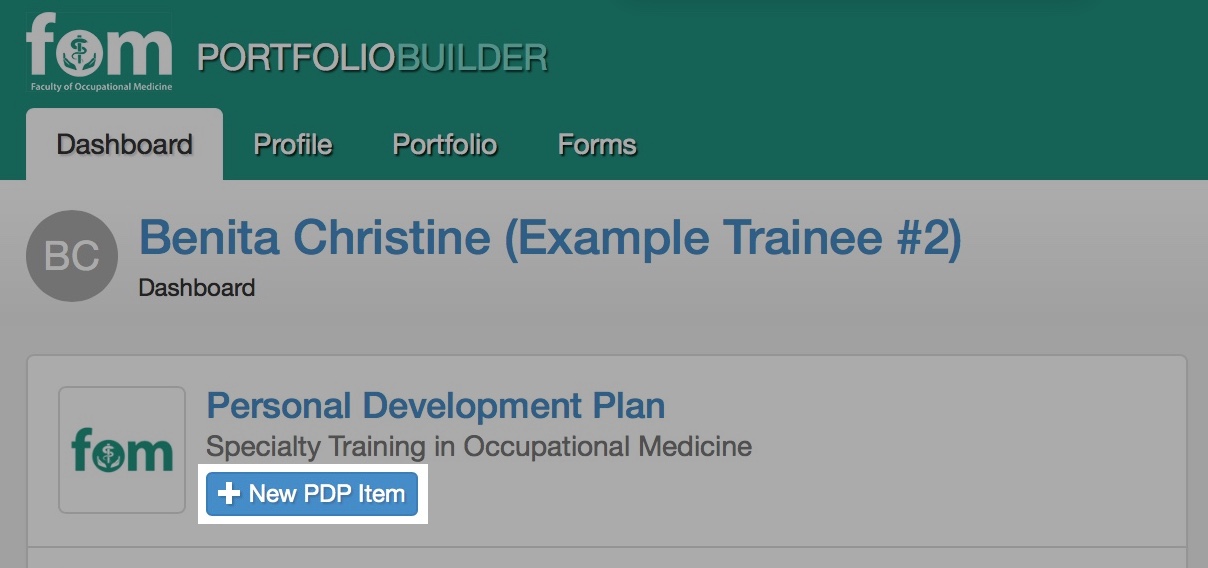Click the PORTFOLIOBUILDER title text
This screenshot has height=568, width=1208.
pyautogui.click(x=372, y=58)
